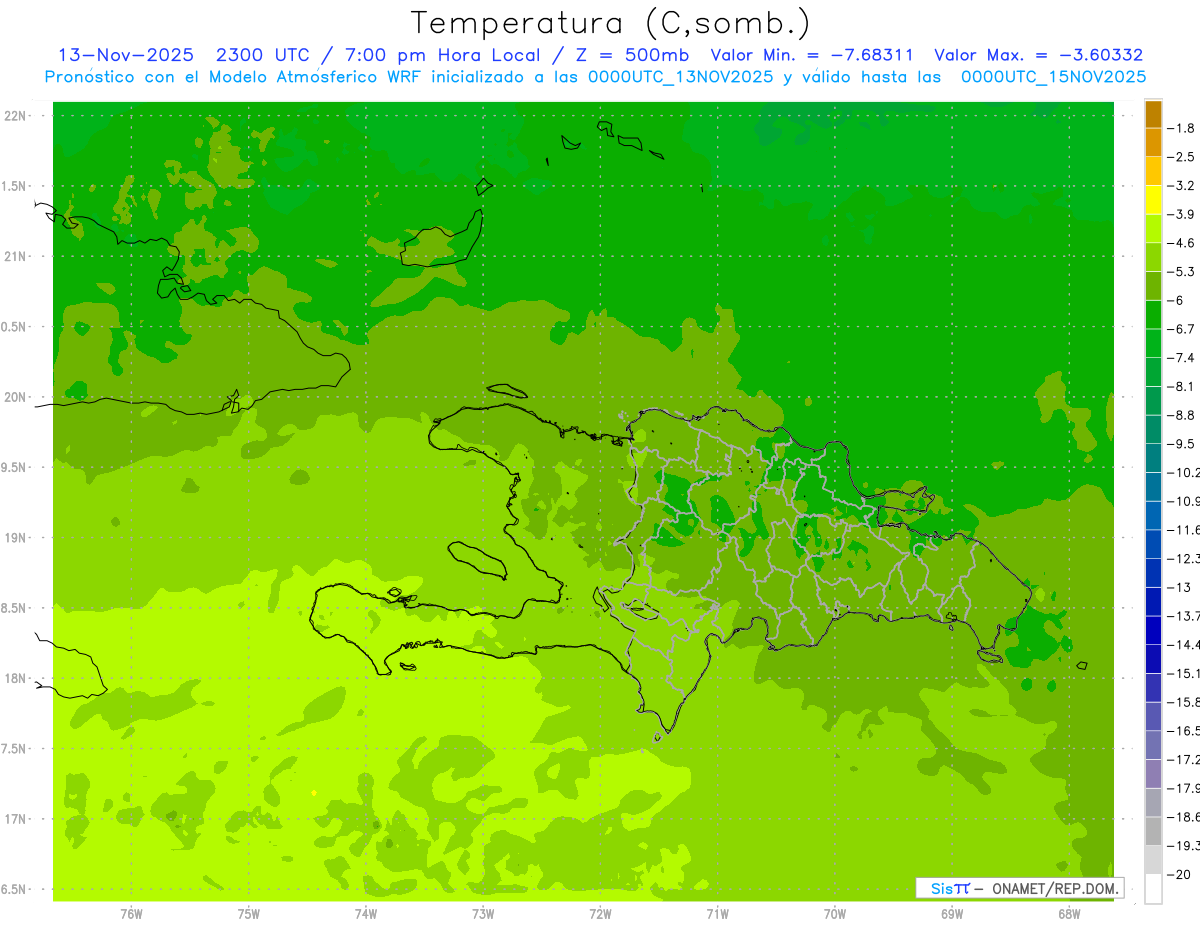The height and width of the screenshot is (927, 1200).
Task: Pick yellow swatch between -3.2 and -3.9
Action: point(1153,200)
